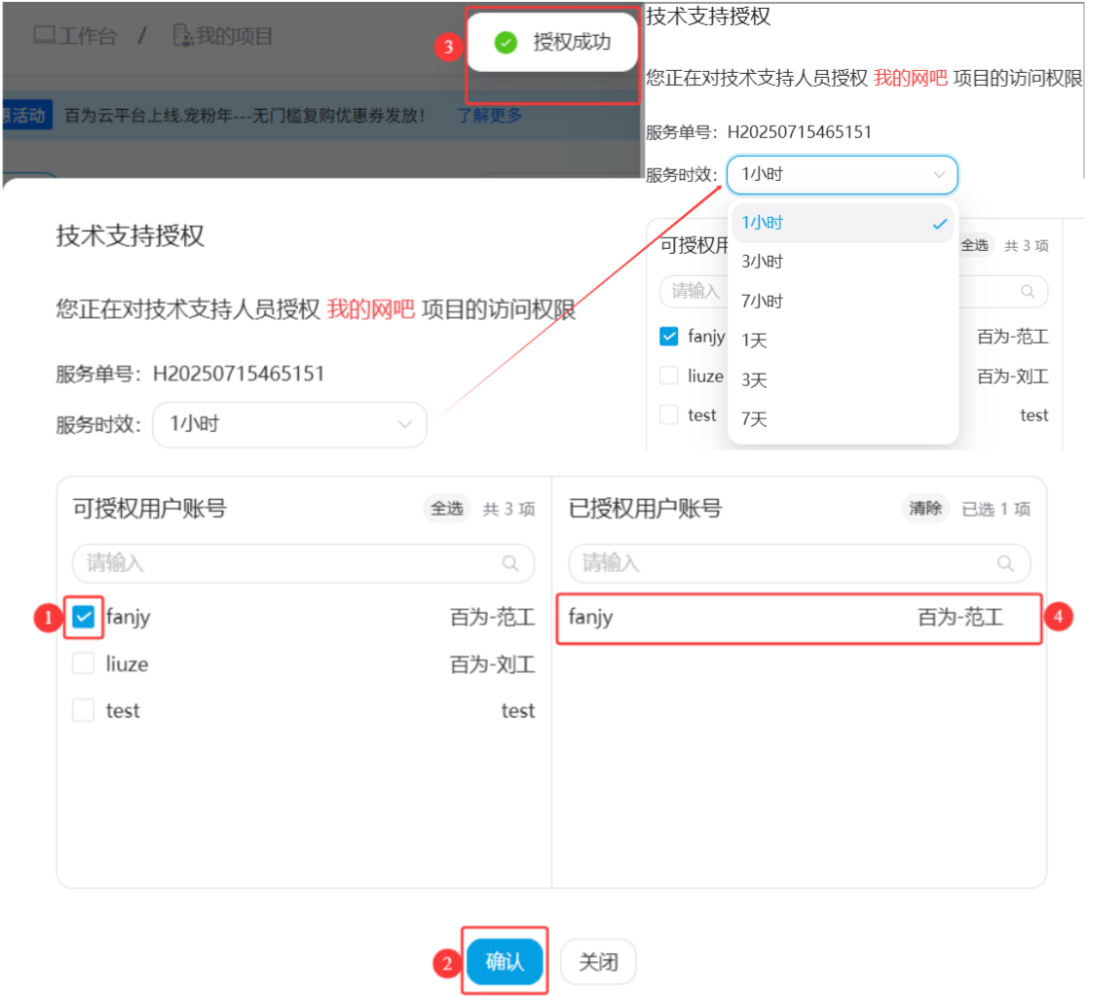1100x1001 pixels.
Task: Select 3小时 from the service duration list
Action: [762, 262]
